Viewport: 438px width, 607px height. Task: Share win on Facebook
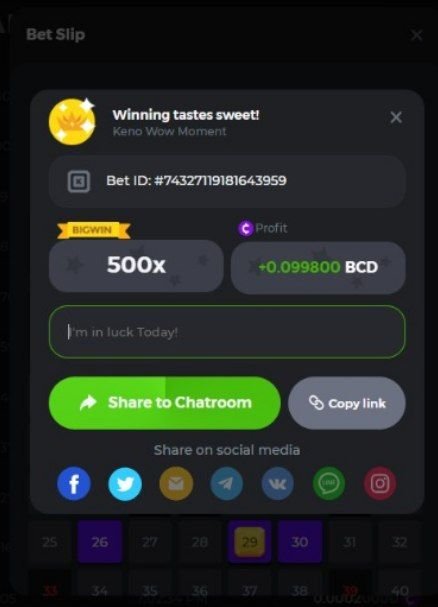coord(74,484)
